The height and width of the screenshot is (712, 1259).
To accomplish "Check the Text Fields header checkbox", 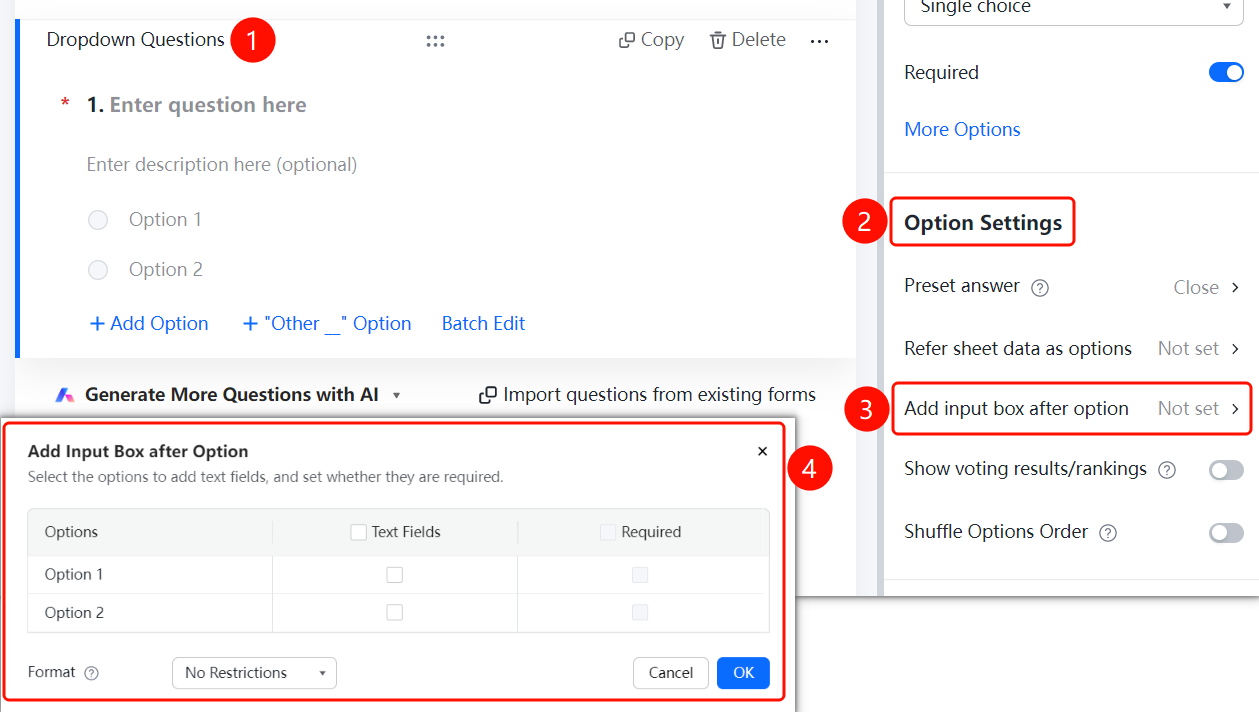I will click(358, 533).
